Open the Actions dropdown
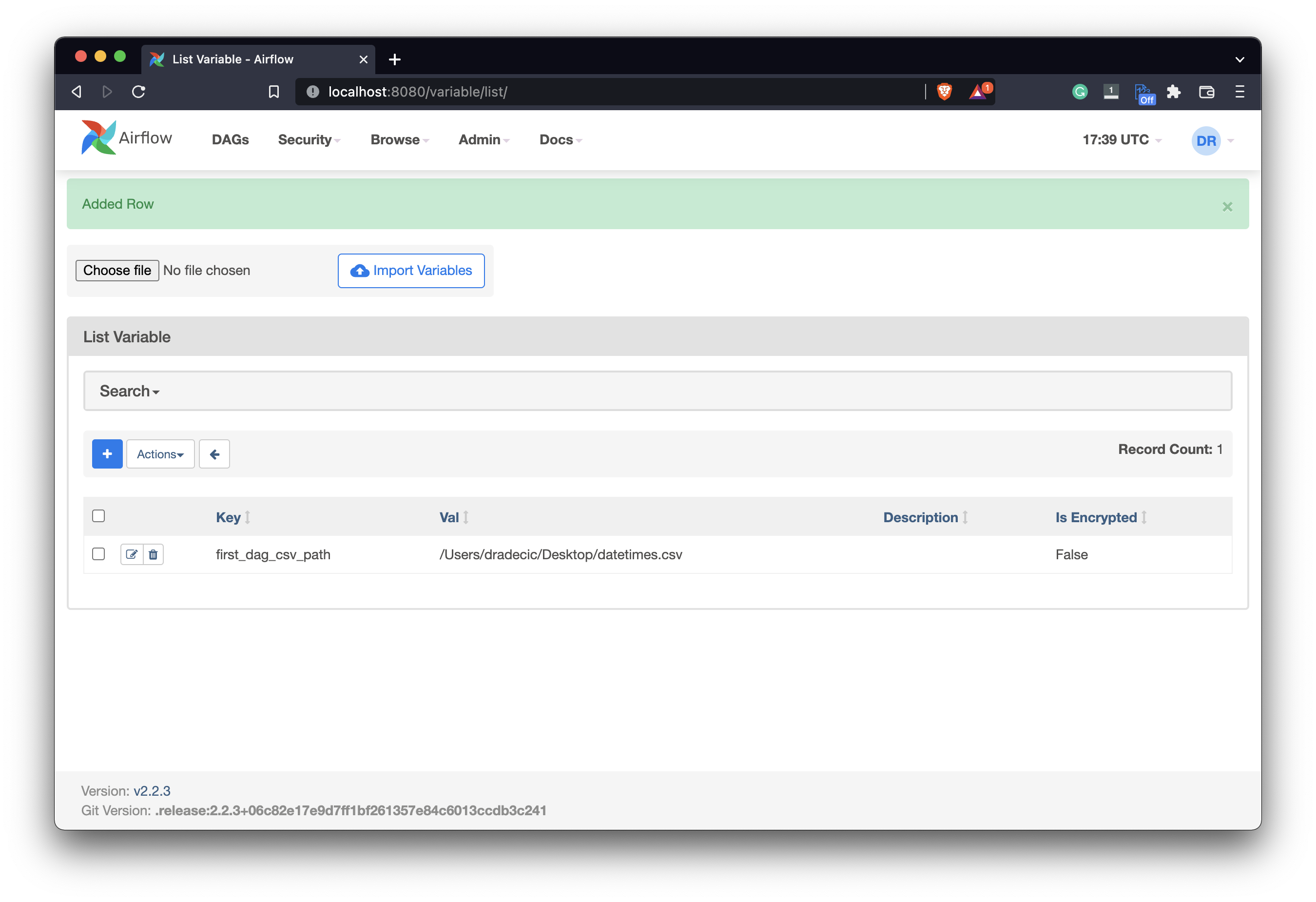 coord(160,454)
